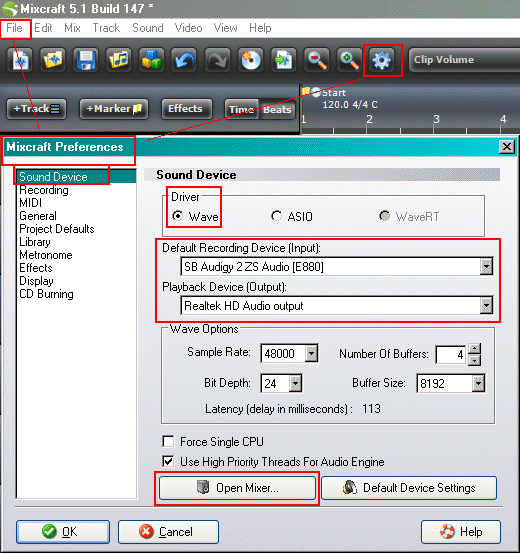Click measure 2 on the timeline ruler
Image resolution: width=520 pixels, height=553 pixels.
coord(369,119)
